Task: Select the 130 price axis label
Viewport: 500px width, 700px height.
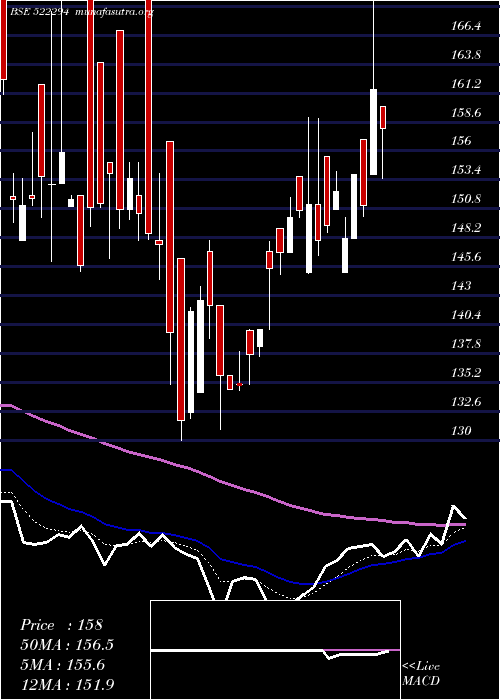Action: click(x=461, y=431)
